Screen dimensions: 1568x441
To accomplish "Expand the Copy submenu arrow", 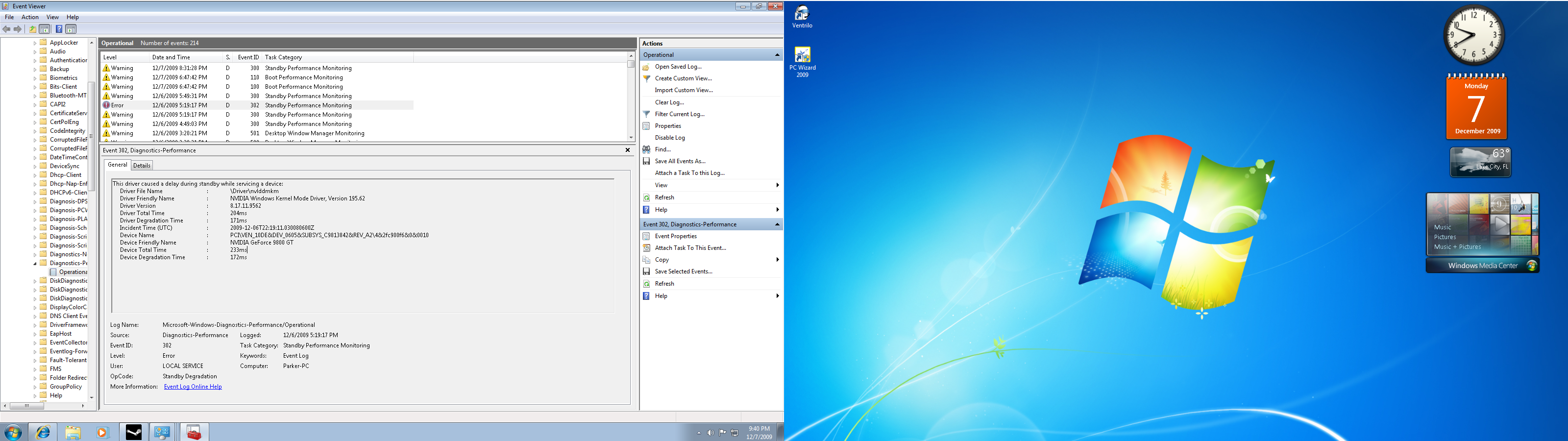I will coord(777,260).
